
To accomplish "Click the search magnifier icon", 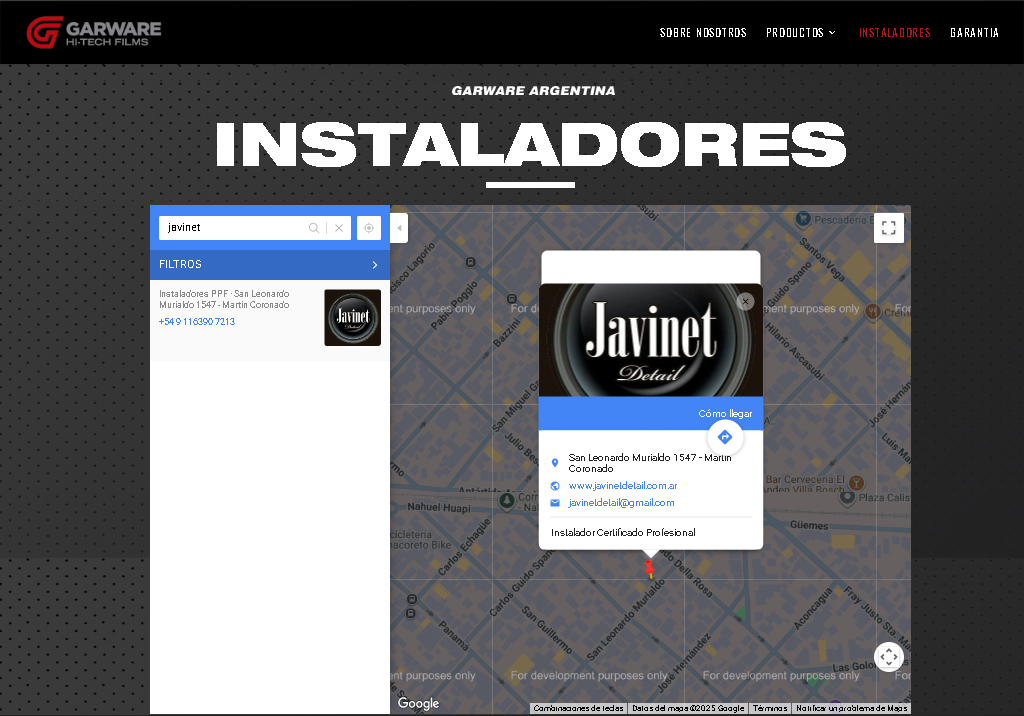I will pos(314,227).
